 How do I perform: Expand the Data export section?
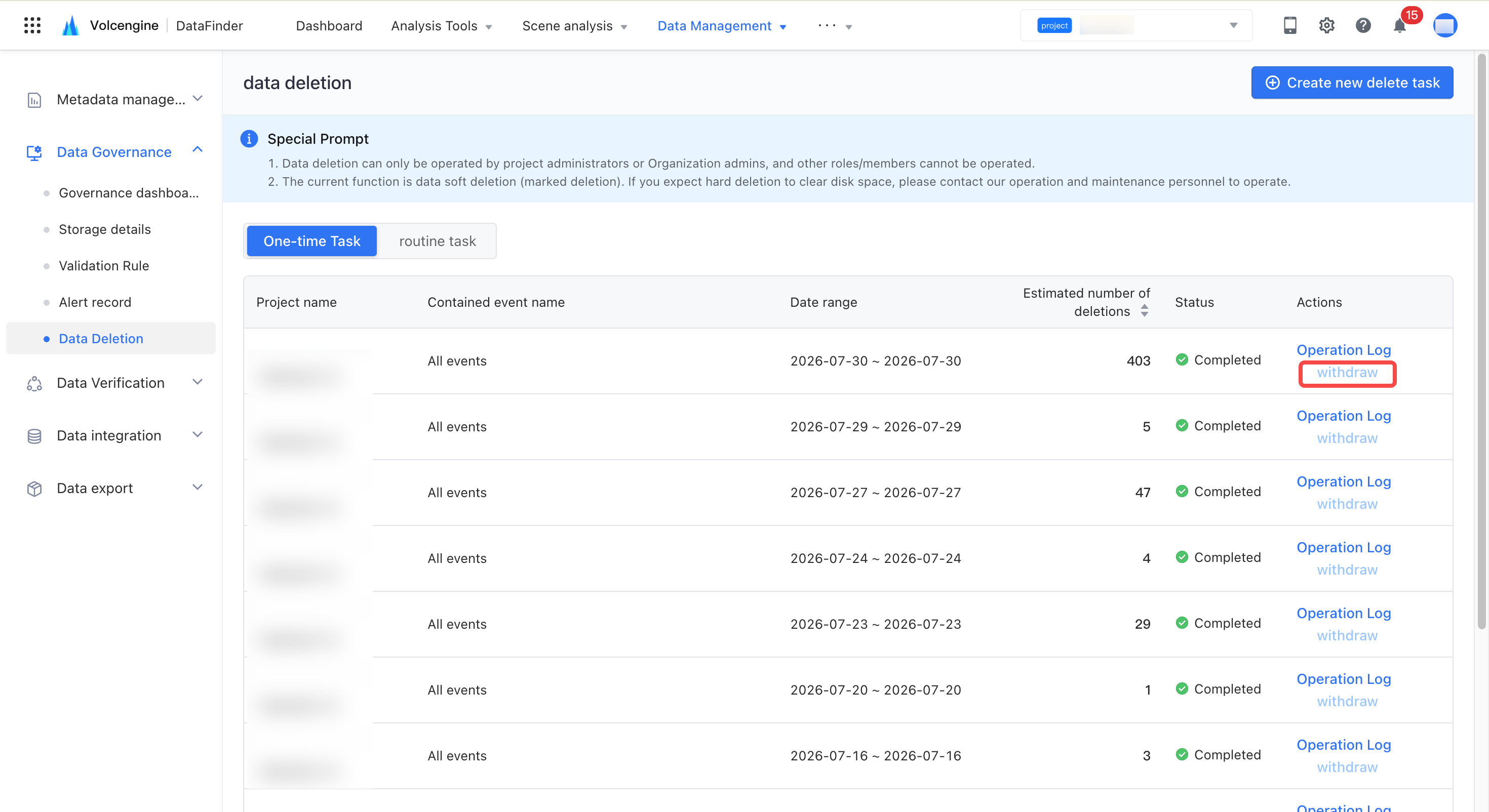click(197, 486)
